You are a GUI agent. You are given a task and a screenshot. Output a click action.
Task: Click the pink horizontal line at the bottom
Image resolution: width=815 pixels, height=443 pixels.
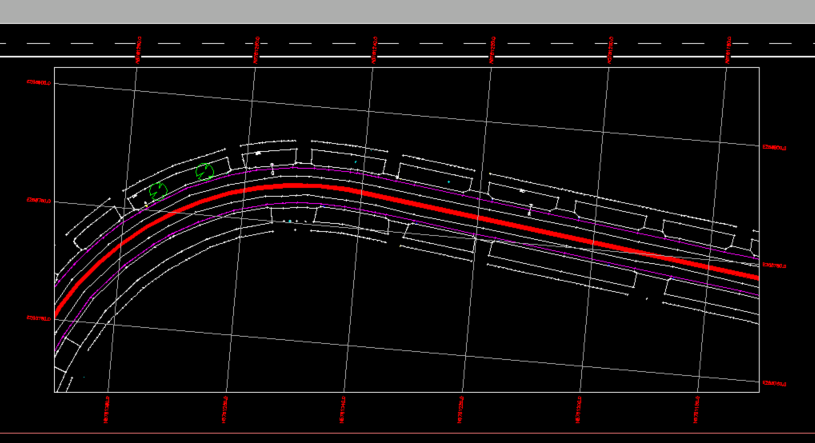coord(407,434)
